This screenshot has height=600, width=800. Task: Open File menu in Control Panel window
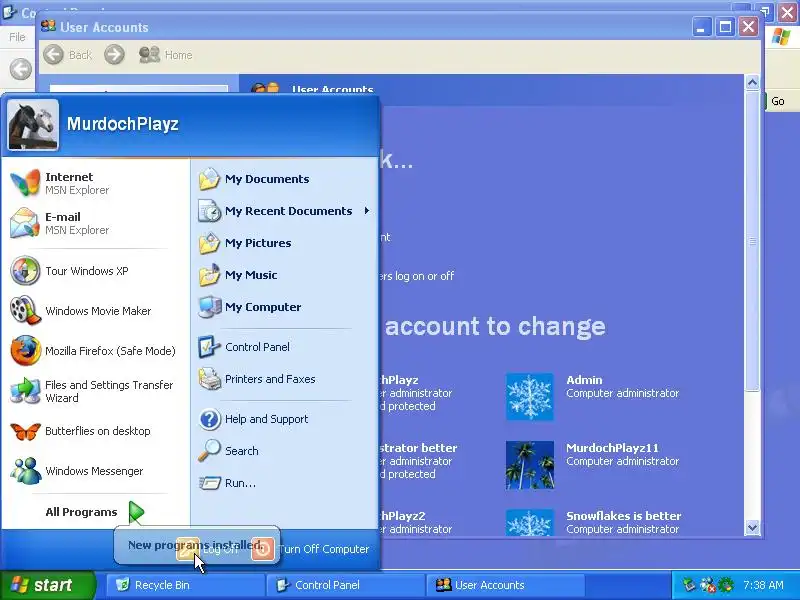point(17,37)
